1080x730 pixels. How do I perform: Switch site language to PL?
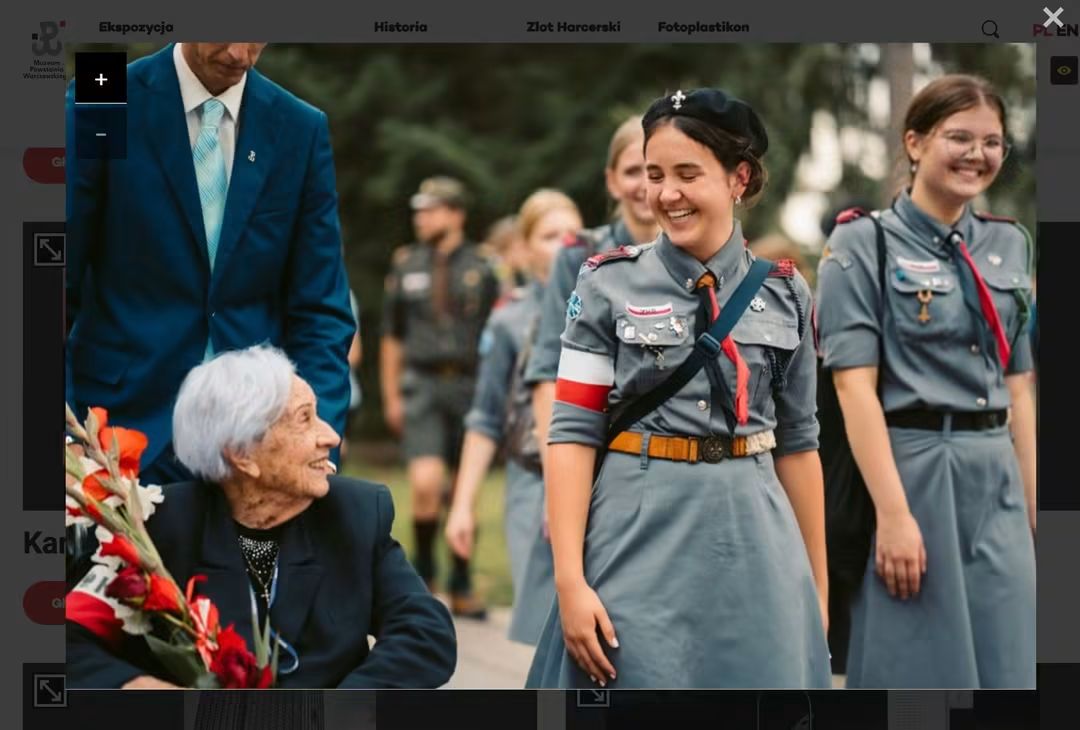pyautogui.click(x=1043, y=30)
